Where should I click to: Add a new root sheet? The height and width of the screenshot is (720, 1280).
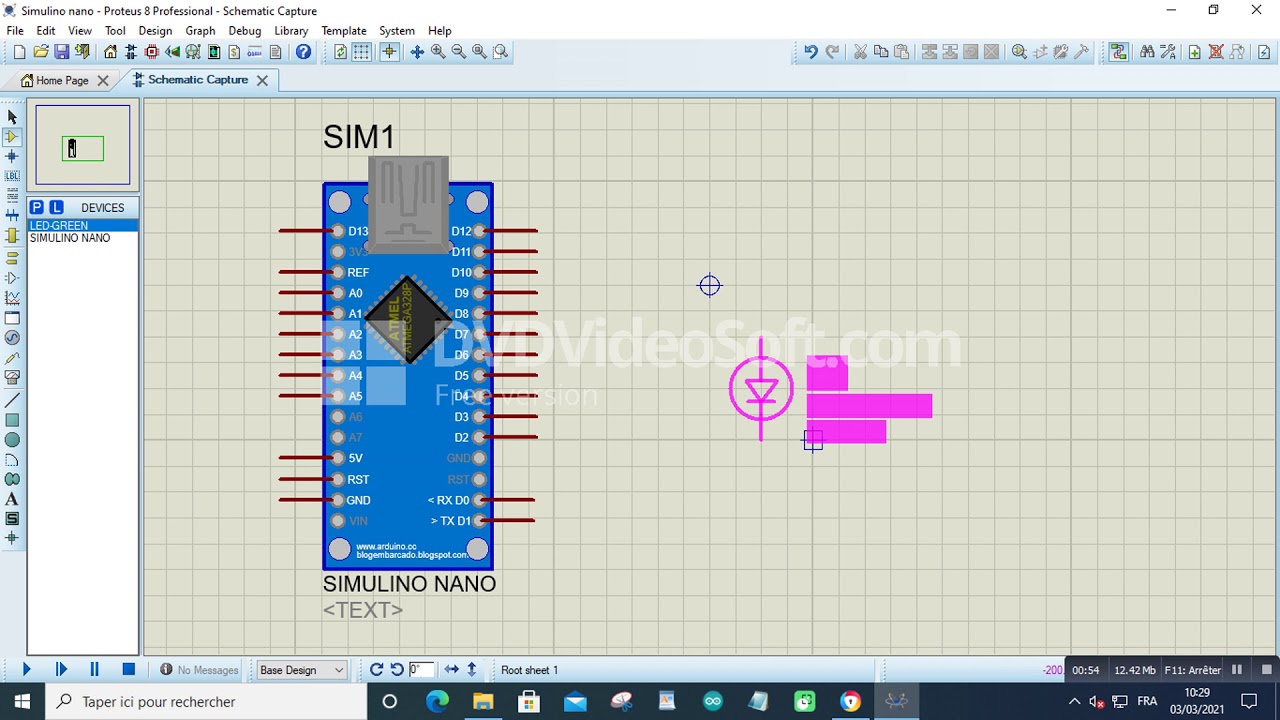click(x=1195, y=52)
